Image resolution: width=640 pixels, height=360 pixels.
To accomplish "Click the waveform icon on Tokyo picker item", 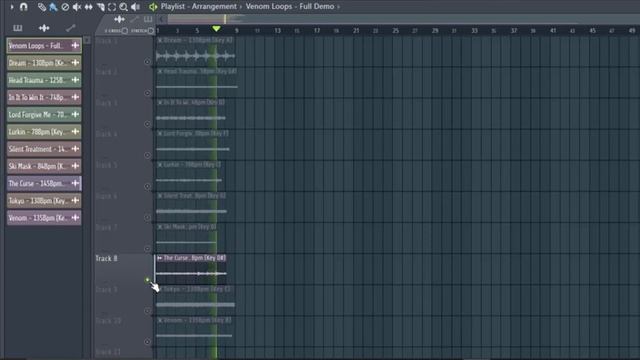I will [x=75, y=200].
